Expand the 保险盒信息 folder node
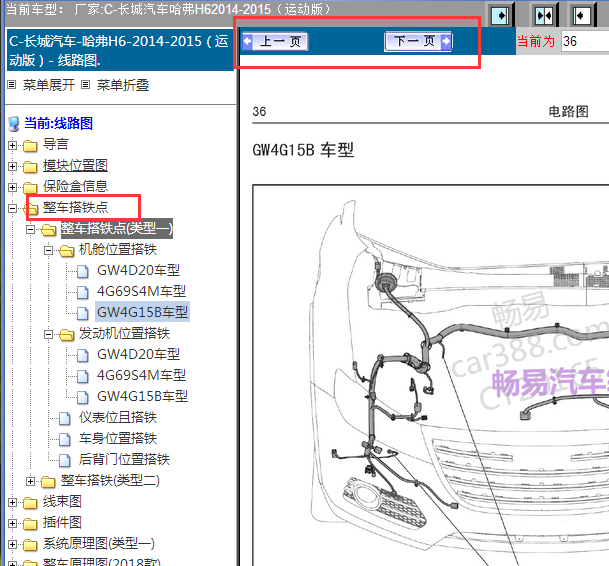The width and height of the screenshot is (609, 566). coord(12,187)
